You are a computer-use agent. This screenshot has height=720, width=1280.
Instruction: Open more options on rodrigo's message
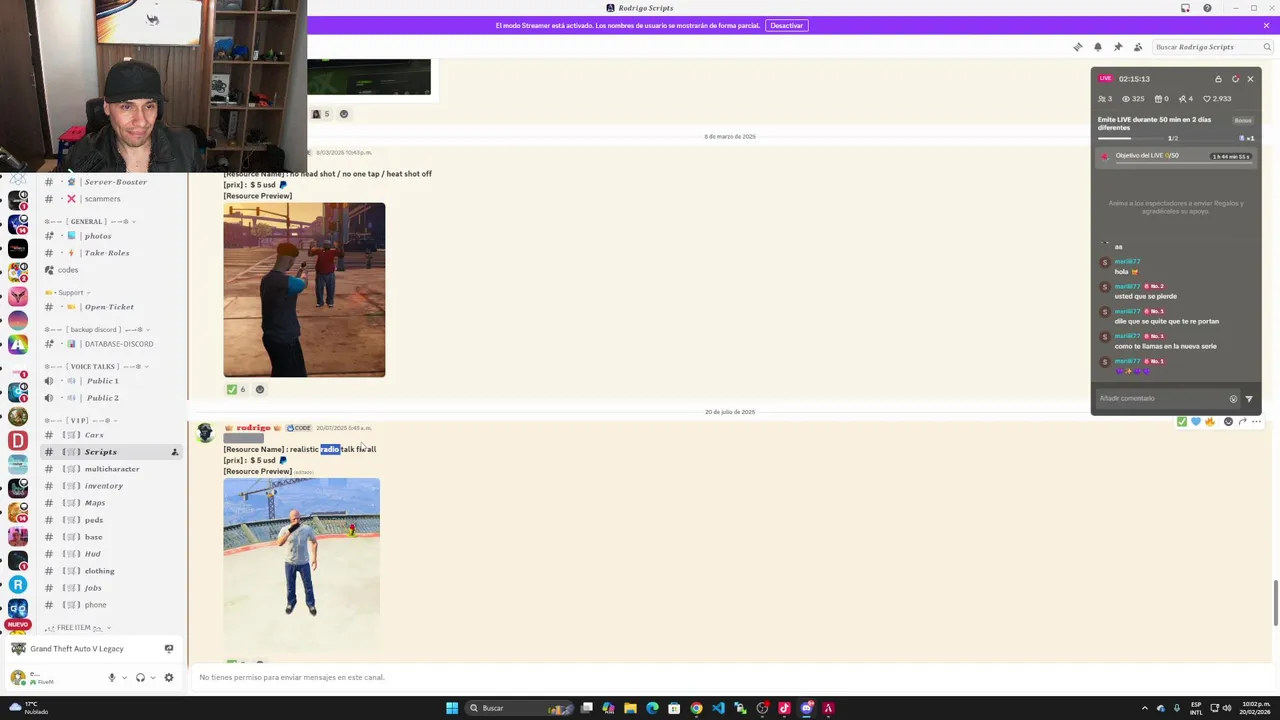[1256, 421]
